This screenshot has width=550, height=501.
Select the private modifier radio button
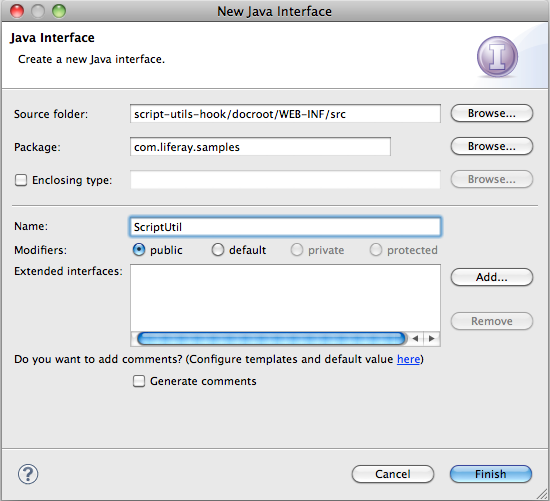297,250
